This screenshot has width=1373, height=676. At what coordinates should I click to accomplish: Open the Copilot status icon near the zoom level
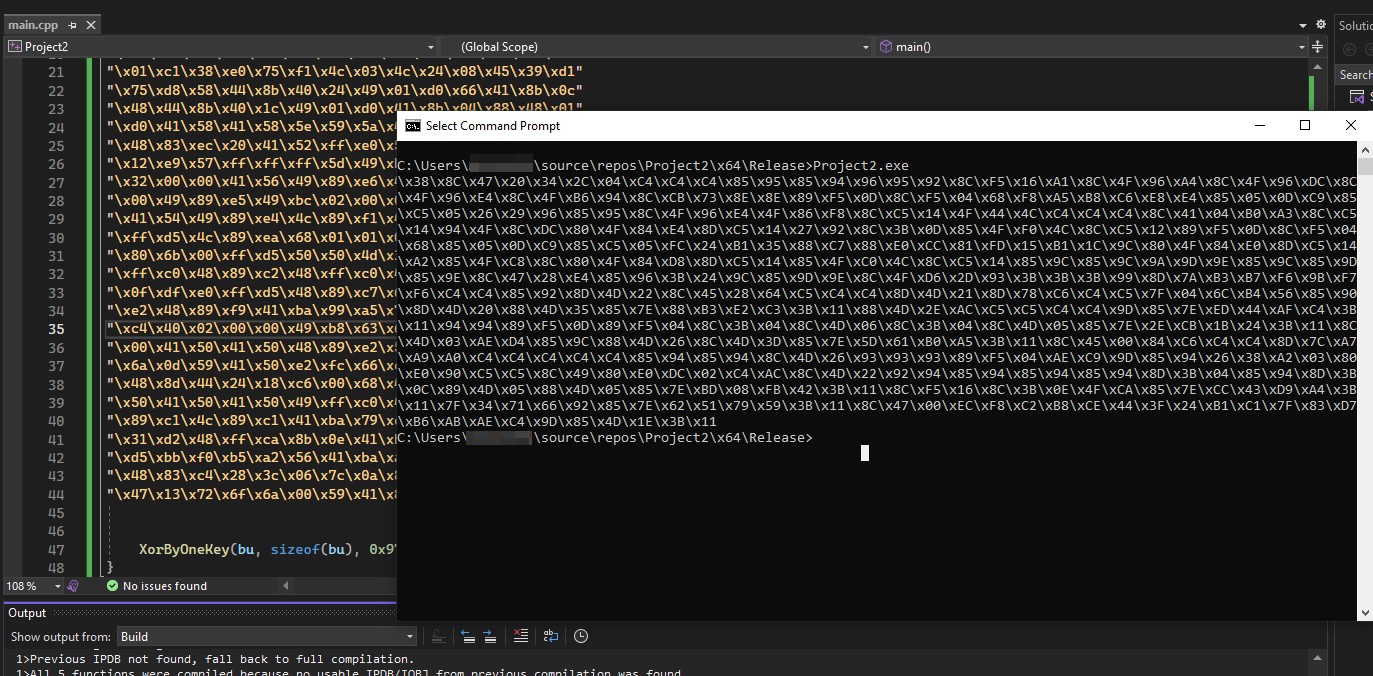pos(72,587)
